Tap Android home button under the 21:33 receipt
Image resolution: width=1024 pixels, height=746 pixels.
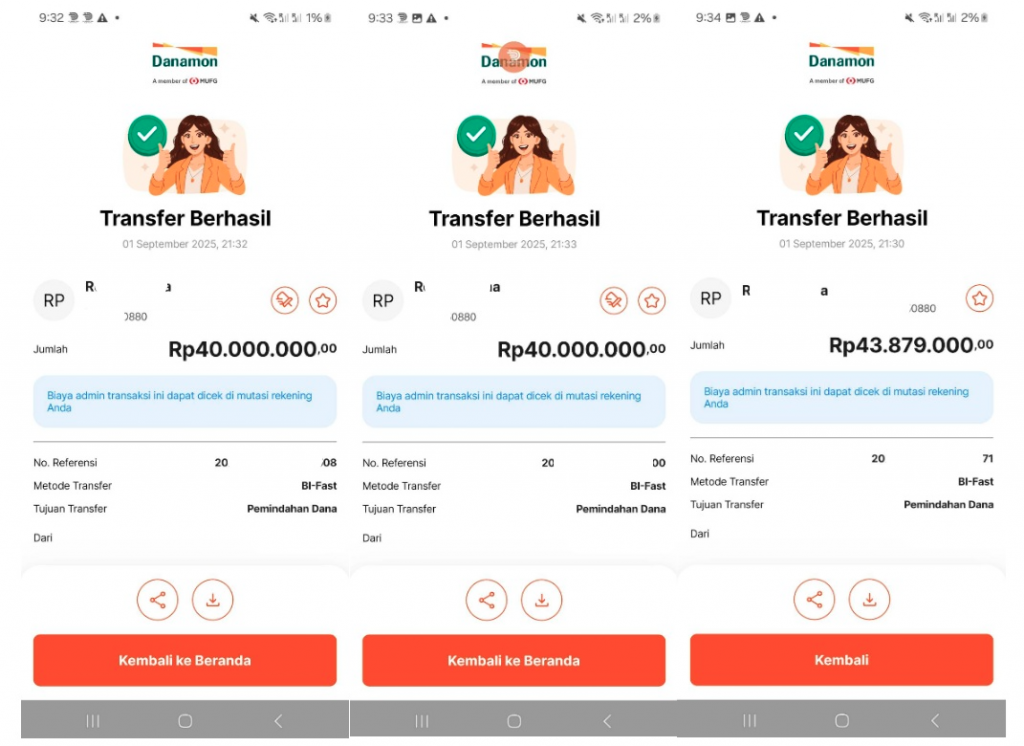(514, 721)
